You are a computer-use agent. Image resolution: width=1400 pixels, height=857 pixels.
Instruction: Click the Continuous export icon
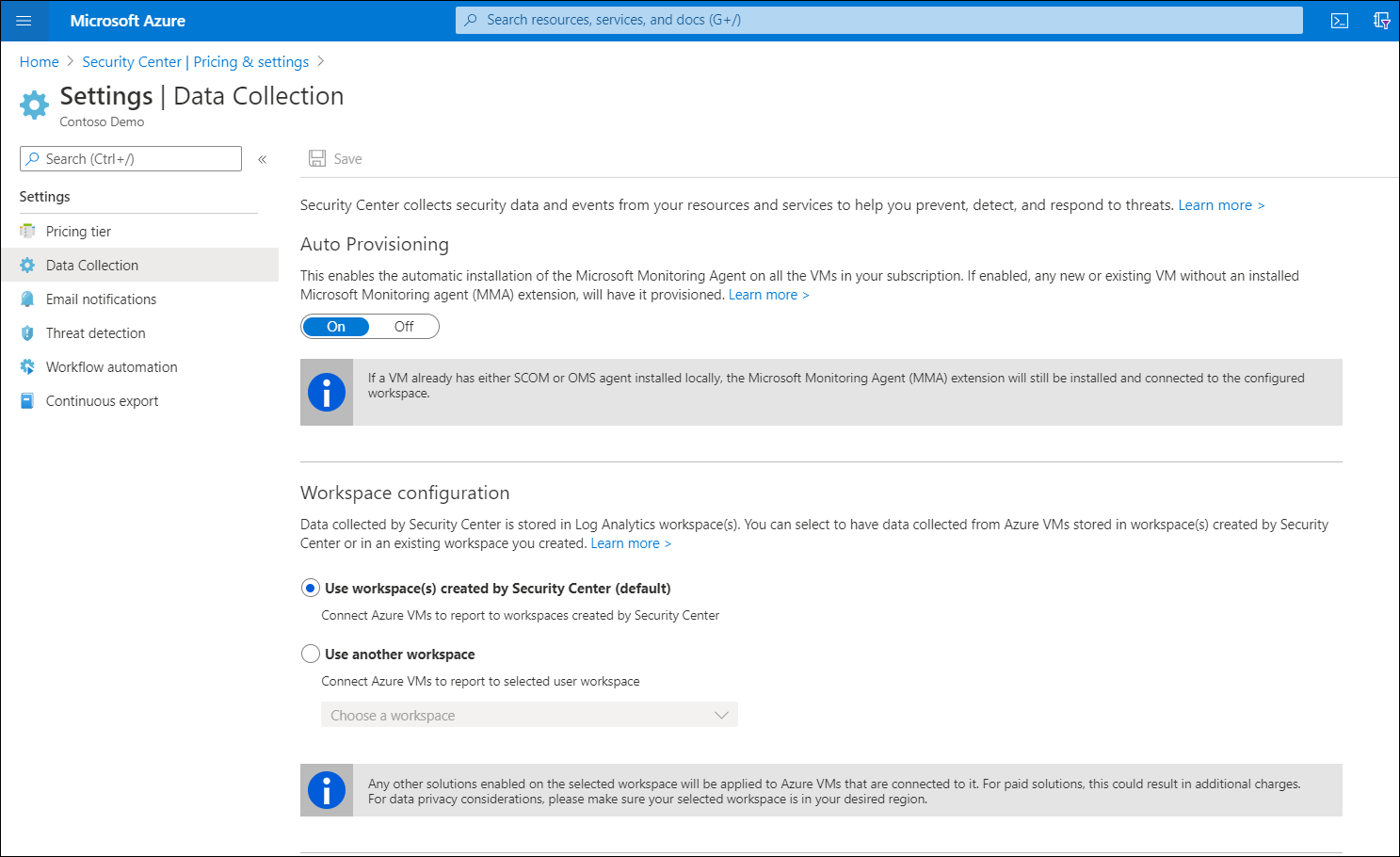coord(27,401)
